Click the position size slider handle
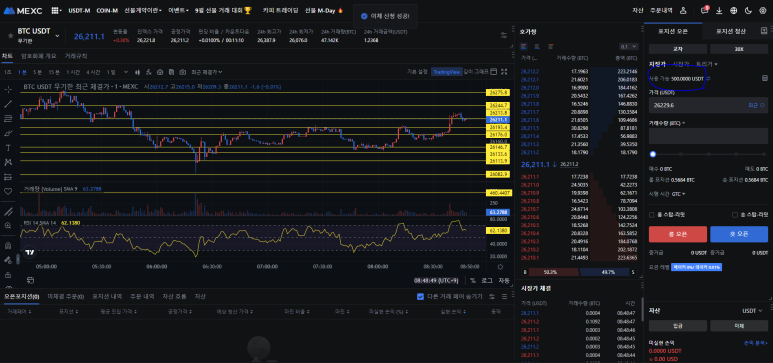 click(x=653, y=154)
